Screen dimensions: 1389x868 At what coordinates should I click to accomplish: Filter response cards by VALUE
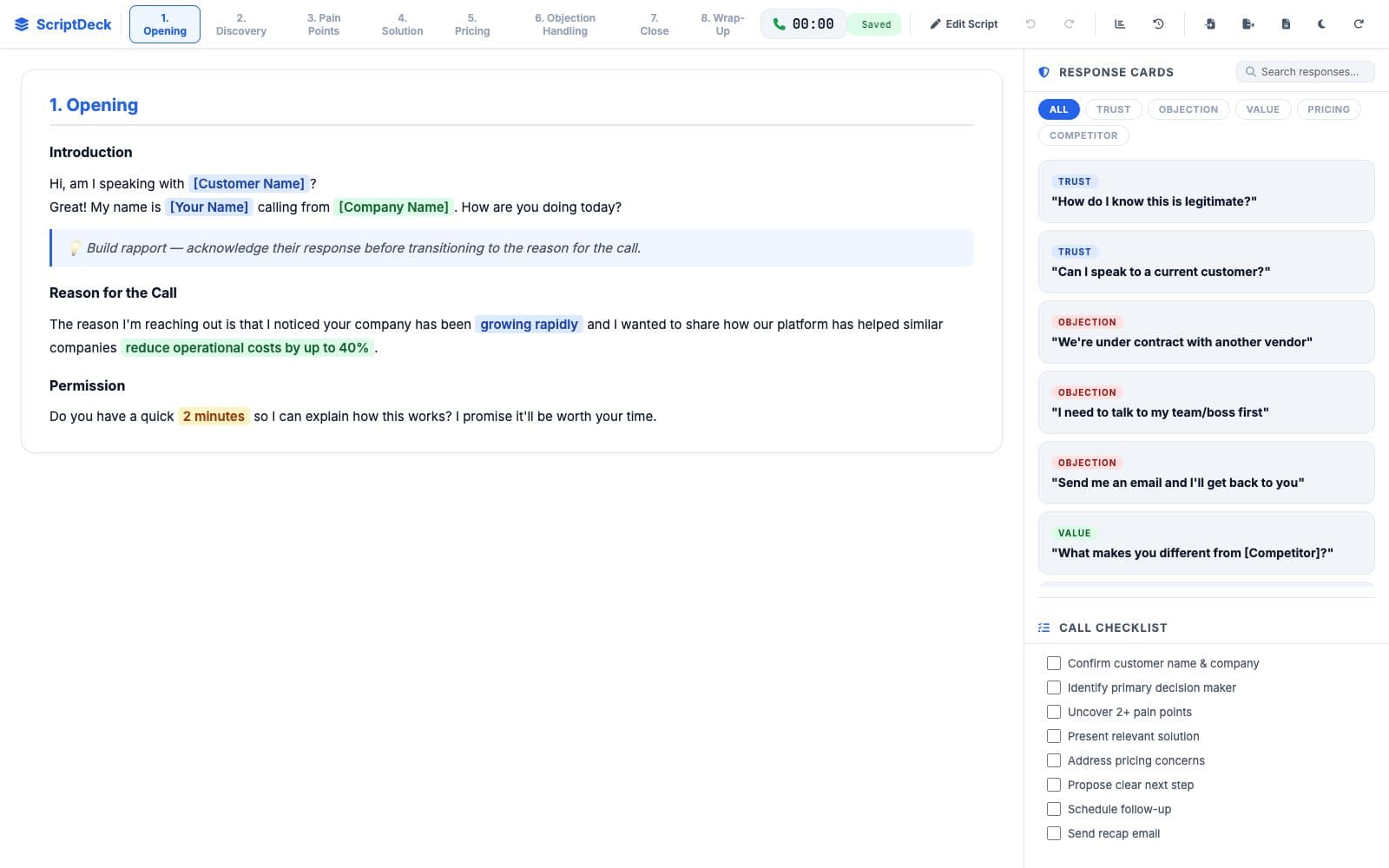point(1262,109)
